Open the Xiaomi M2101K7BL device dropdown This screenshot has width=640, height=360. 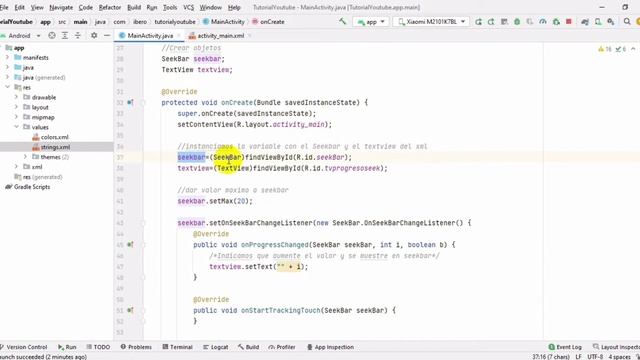click(x=431, y=22)
